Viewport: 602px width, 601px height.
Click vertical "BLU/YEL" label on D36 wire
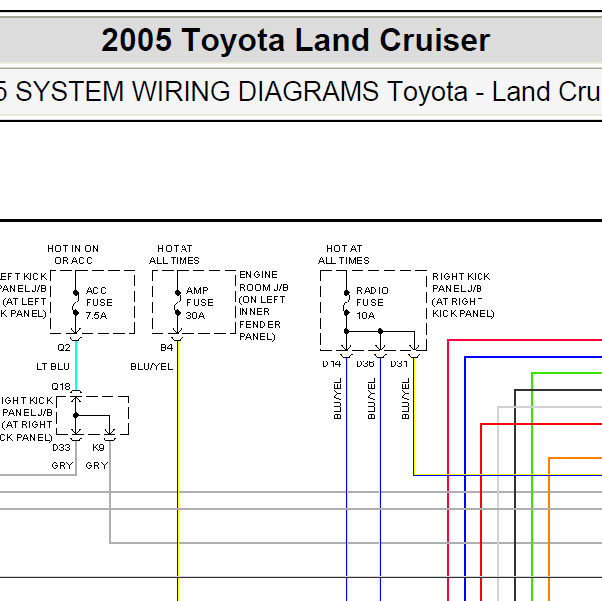pos(371,399)
